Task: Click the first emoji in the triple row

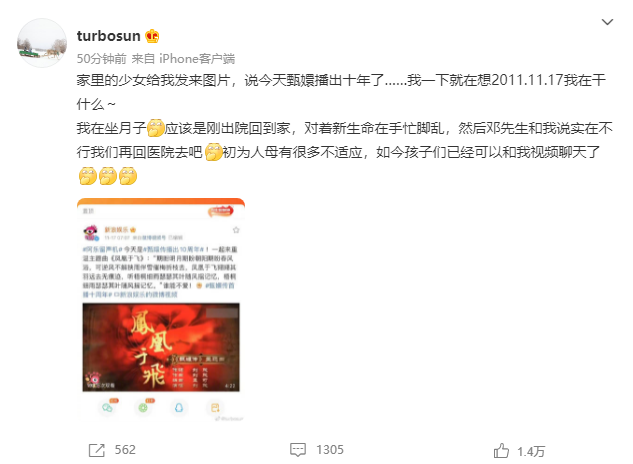Action: pos(88,176)
